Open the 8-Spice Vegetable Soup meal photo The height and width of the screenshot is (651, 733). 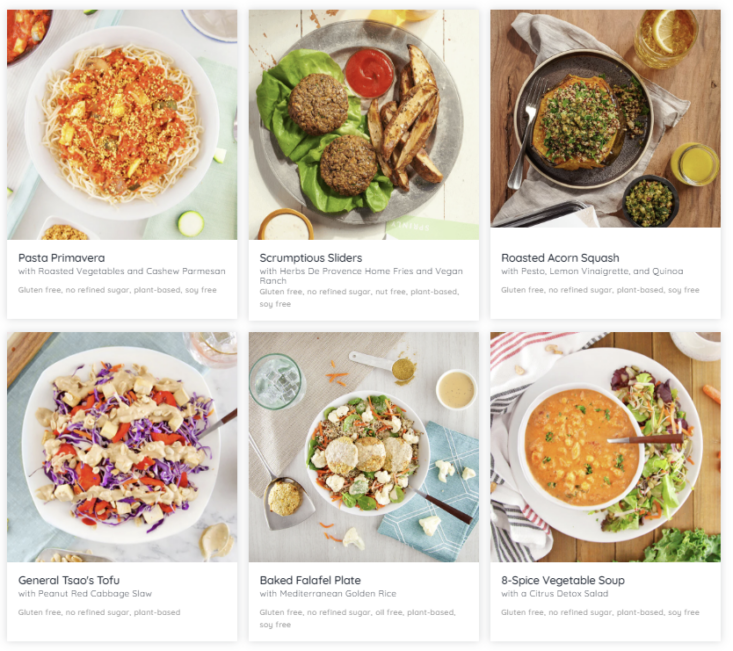click(x=605, y=447)
